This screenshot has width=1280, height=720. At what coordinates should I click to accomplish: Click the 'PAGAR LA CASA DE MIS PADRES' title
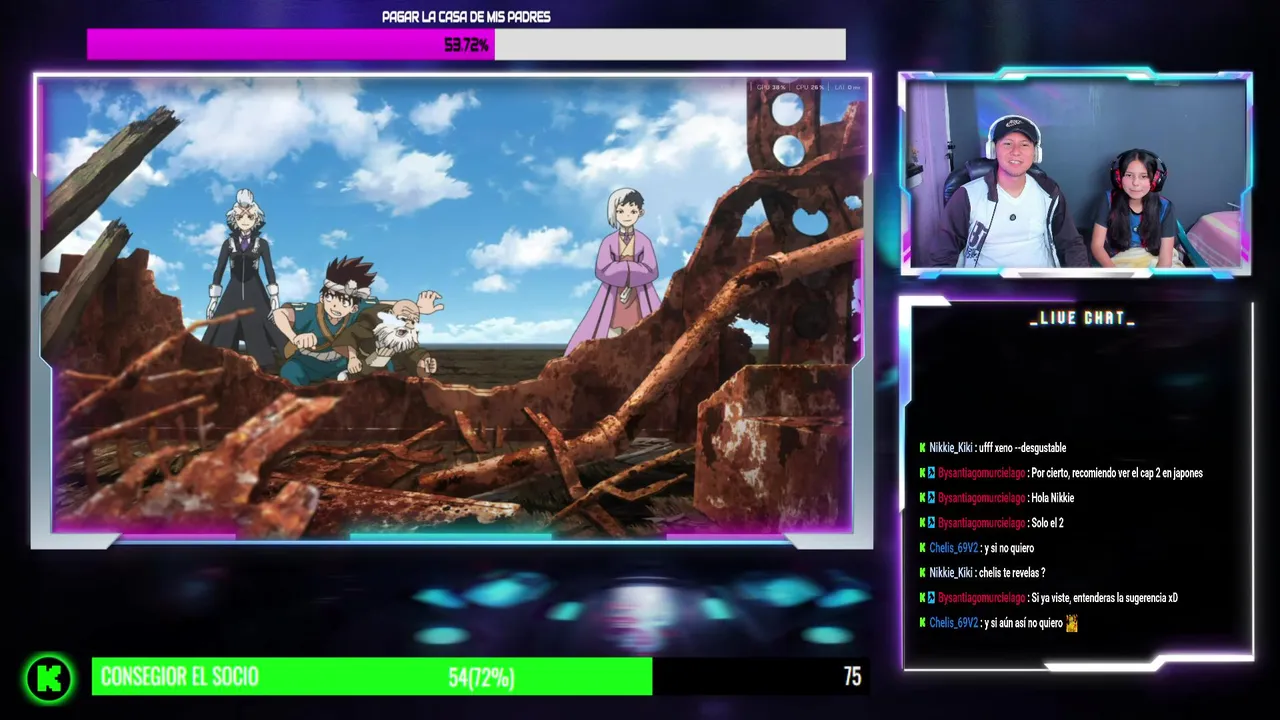(466, 17)
